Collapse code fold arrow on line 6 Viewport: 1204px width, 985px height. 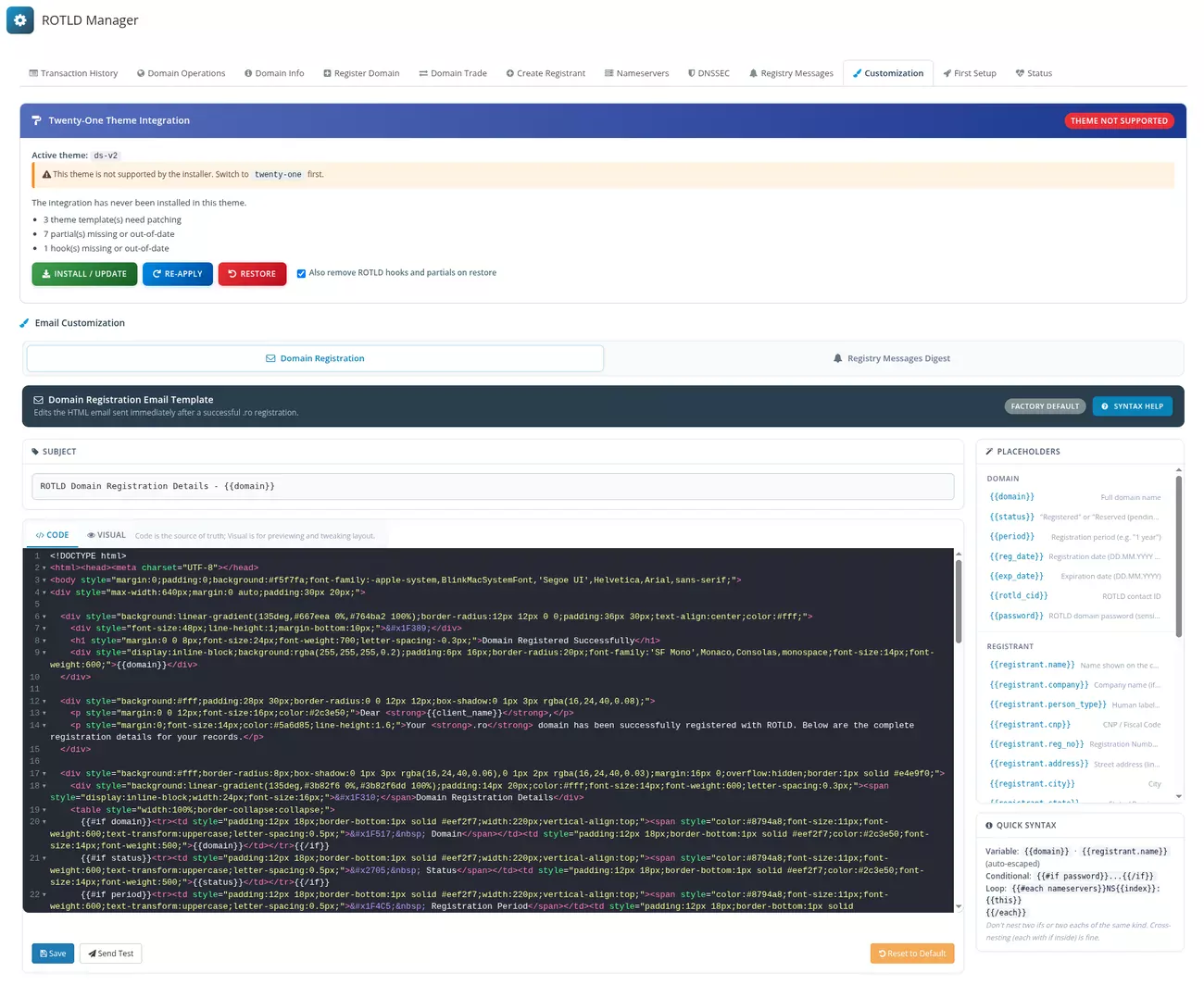[44, 617]
